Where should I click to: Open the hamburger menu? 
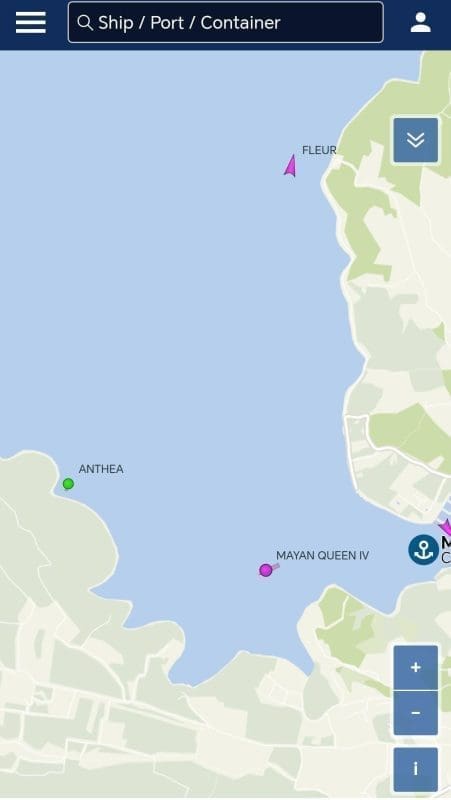31,22
